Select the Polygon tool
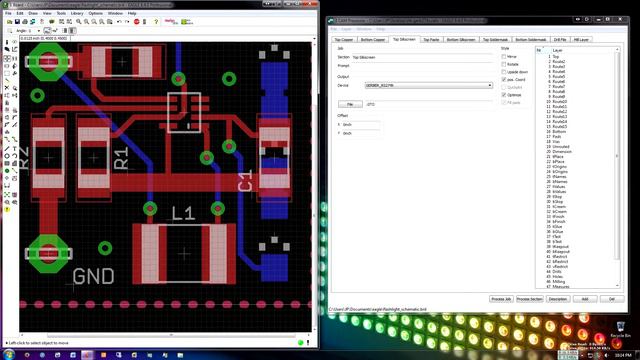Viewport: 640px width, 360px height. point(15,163)
